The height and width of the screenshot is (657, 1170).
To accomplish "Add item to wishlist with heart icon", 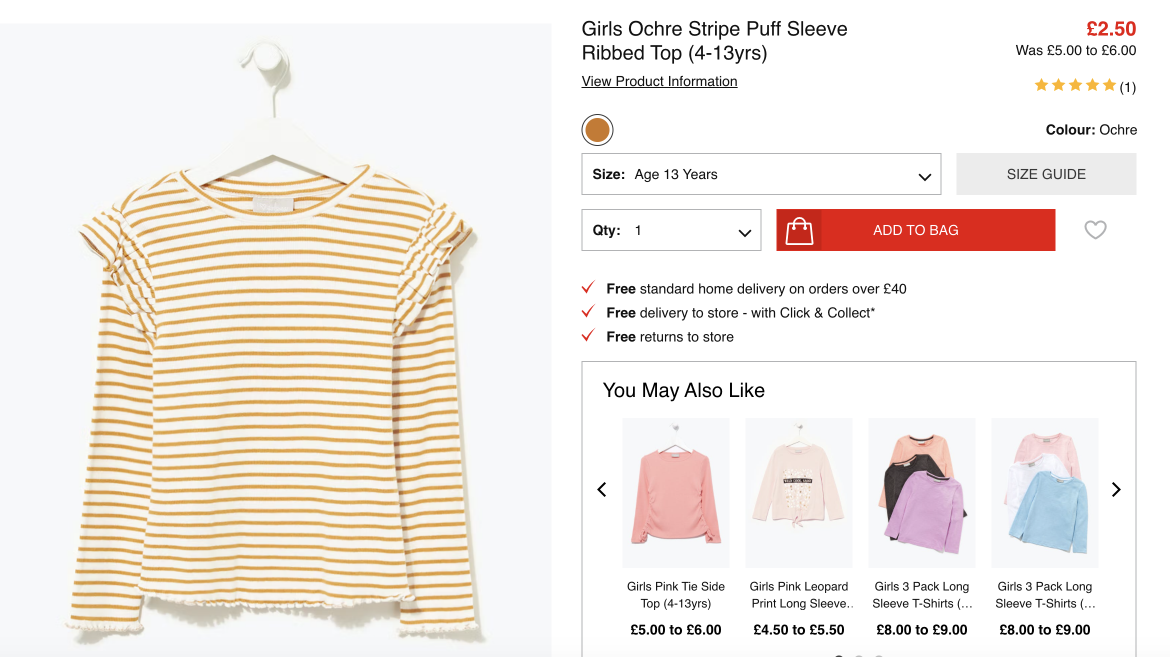I will pos(1095,230).
